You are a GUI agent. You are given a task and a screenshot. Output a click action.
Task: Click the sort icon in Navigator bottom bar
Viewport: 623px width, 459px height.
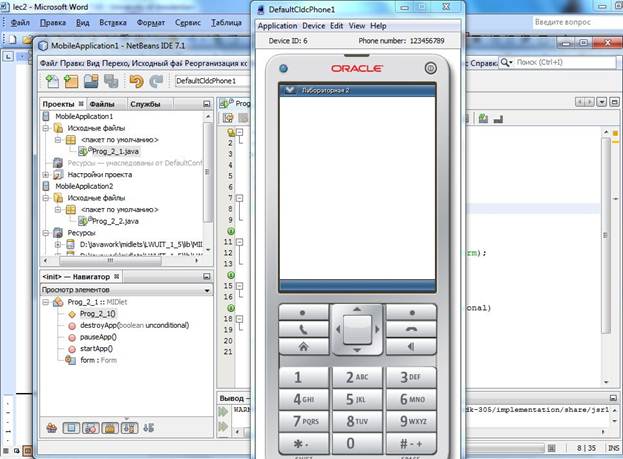tap(149, 428)
